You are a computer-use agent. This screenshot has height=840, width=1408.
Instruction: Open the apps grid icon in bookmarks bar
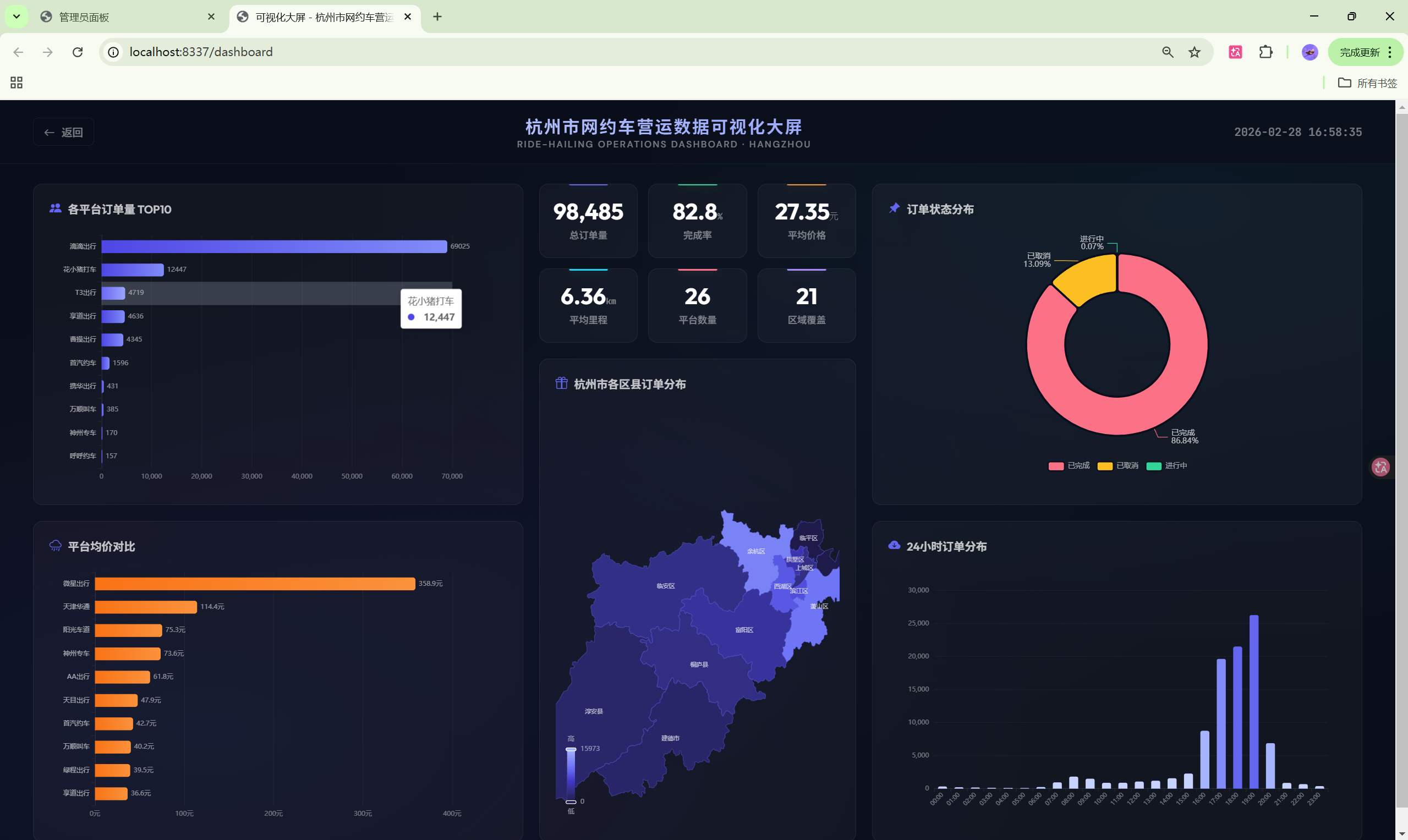click(x=17, y=83)
